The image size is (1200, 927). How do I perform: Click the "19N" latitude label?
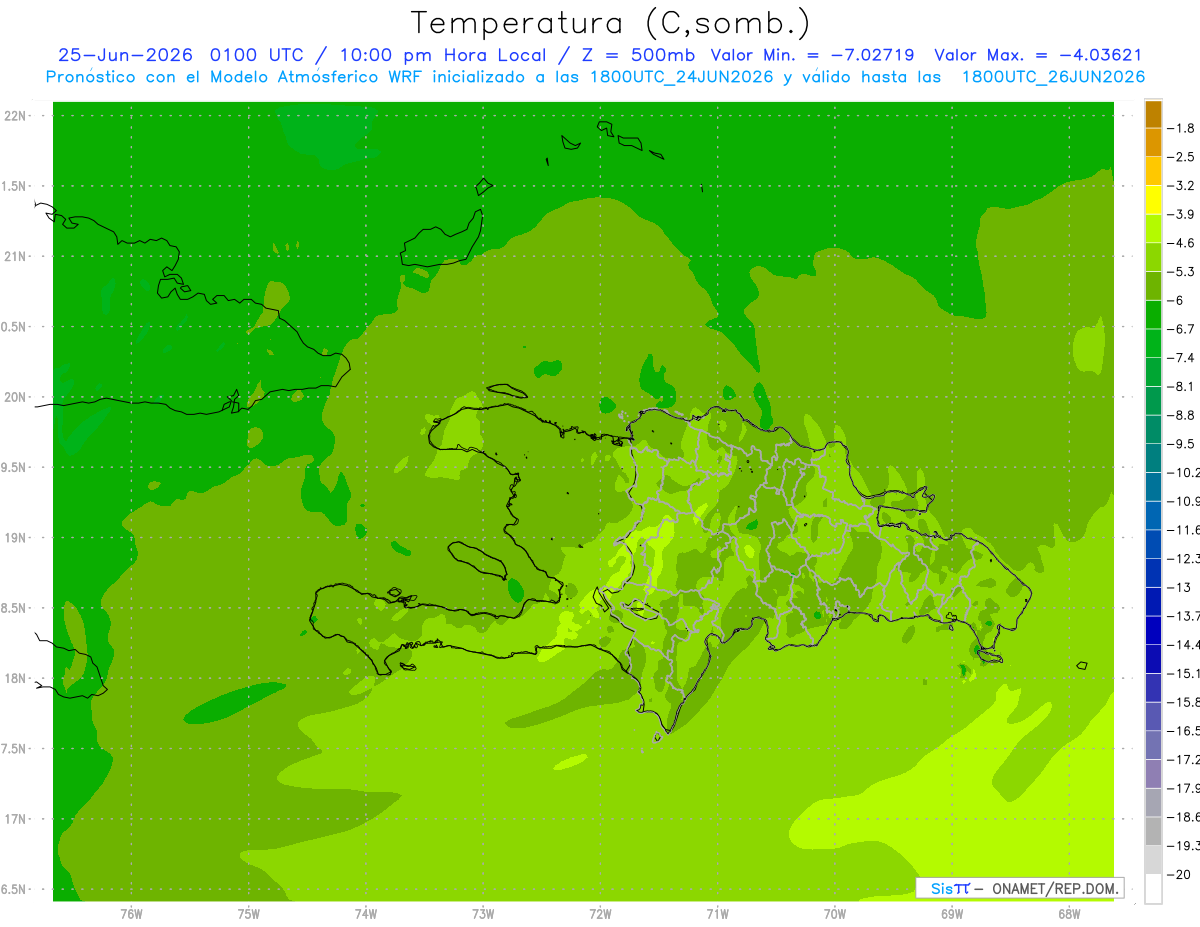[16, 538]
